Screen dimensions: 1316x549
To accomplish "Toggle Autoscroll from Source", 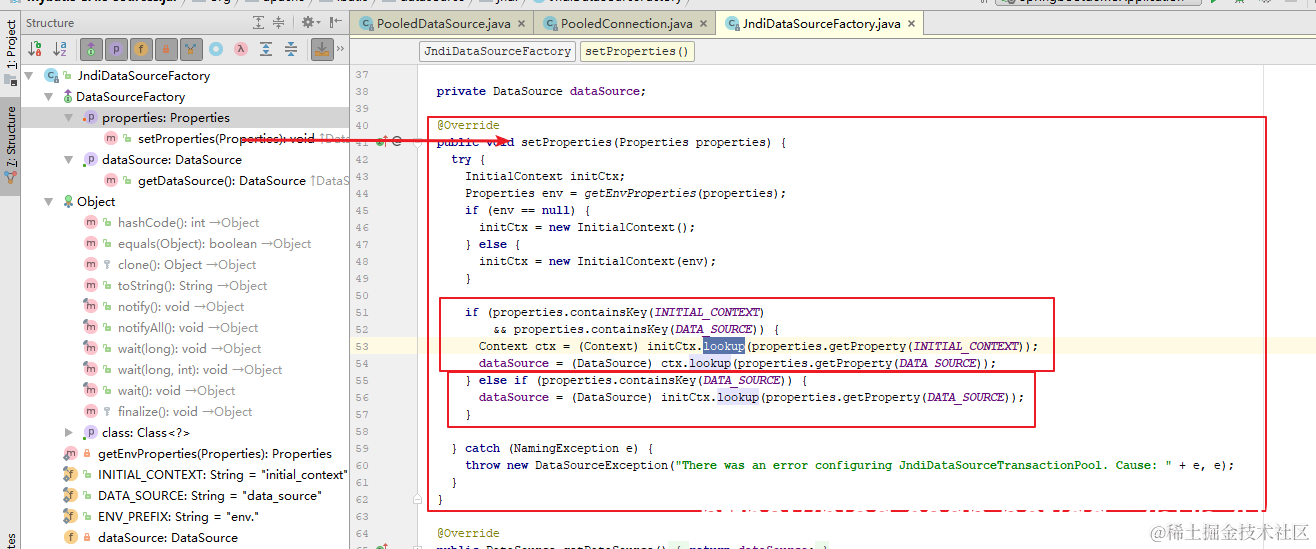I will coord(322,48).
